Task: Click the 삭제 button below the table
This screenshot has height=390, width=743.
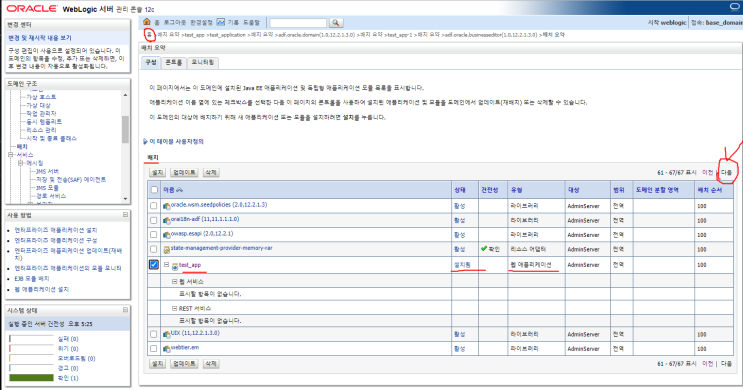Action: 211,363
